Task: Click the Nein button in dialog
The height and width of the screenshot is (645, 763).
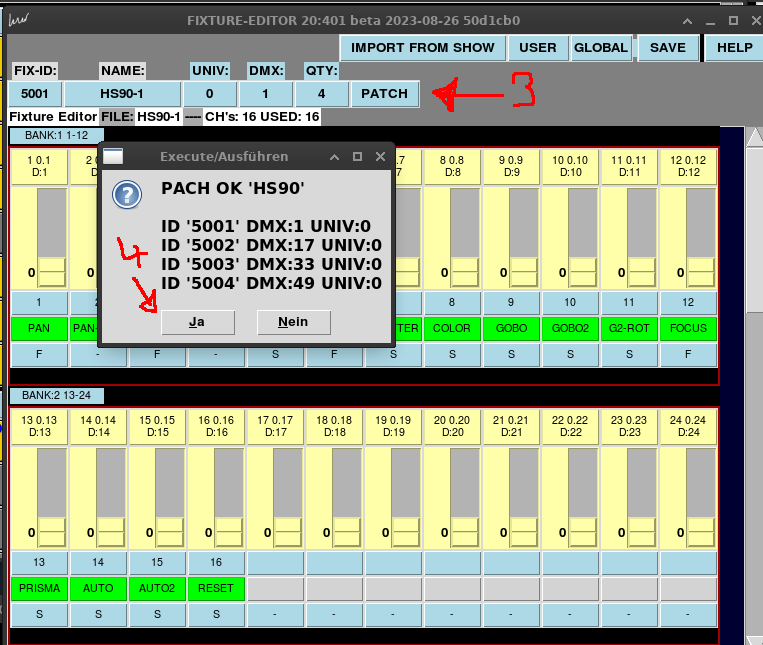Action: tap(293, 322)
